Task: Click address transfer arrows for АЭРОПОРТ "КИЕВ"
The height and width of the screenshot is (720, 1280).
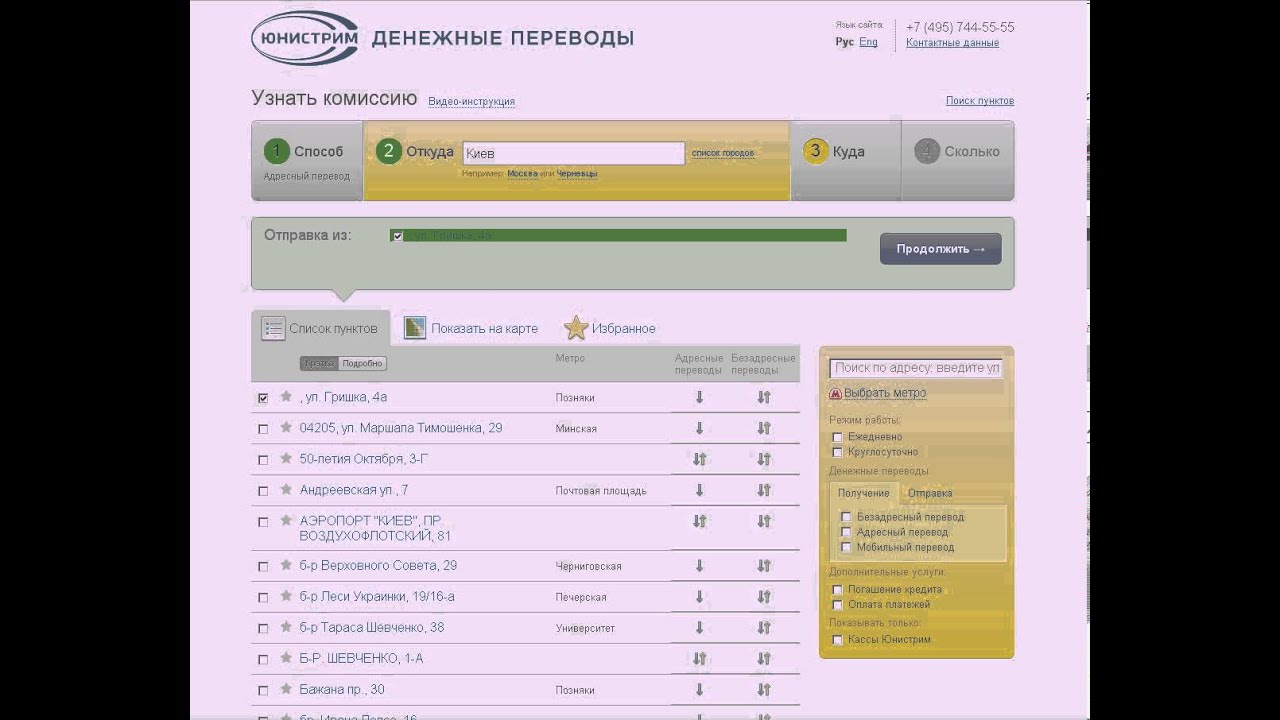Action: (x=699, y=521)
